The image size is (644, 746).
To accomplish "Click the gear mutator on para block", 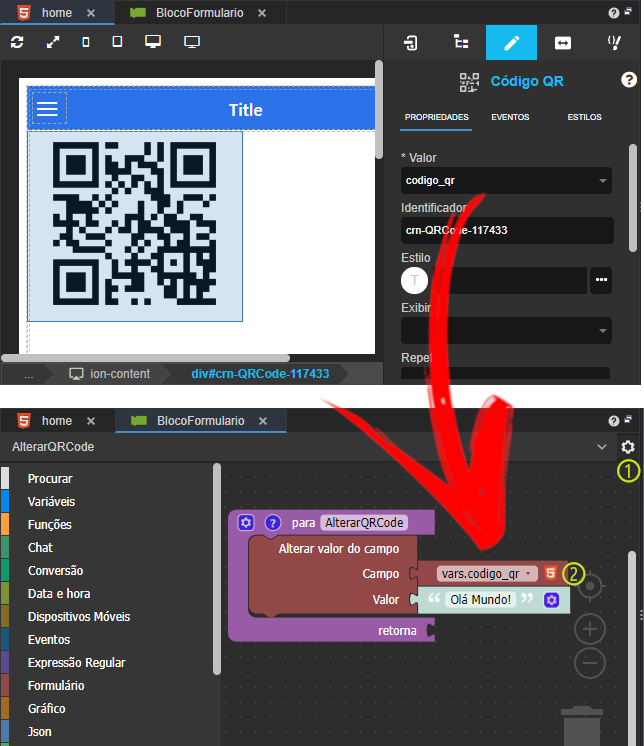I will coord(246,523).
